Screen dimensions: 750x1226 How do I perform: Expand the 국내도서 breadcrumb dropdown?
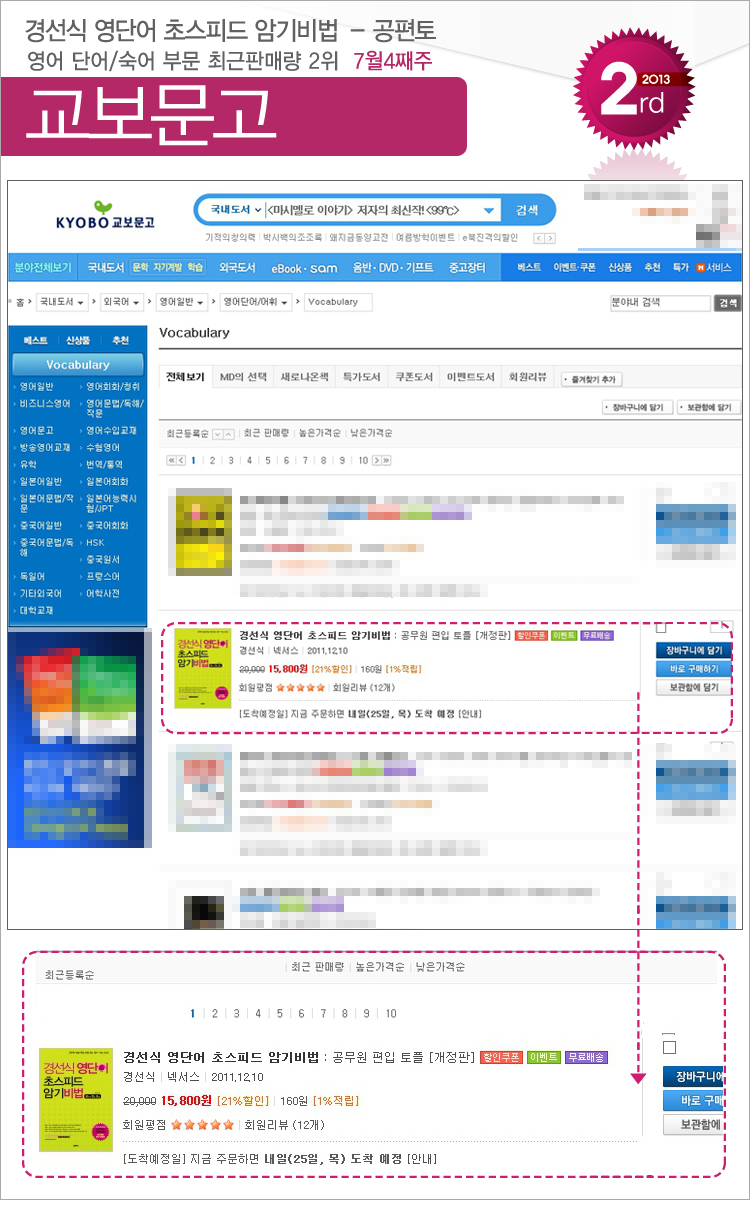(62, 301)
